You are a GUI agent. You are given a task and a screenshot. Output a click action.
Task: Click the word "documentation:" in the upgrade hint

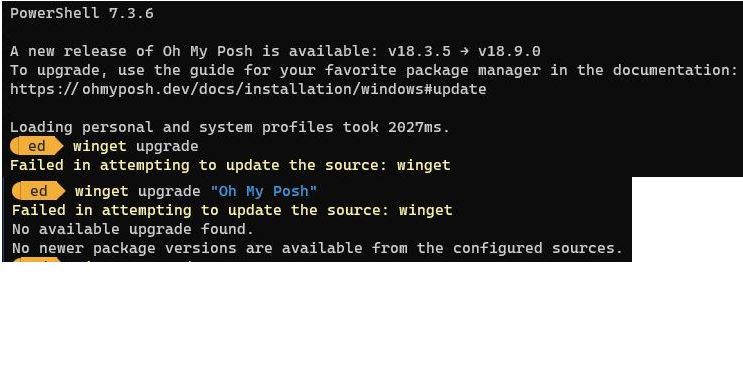point(675,70)
